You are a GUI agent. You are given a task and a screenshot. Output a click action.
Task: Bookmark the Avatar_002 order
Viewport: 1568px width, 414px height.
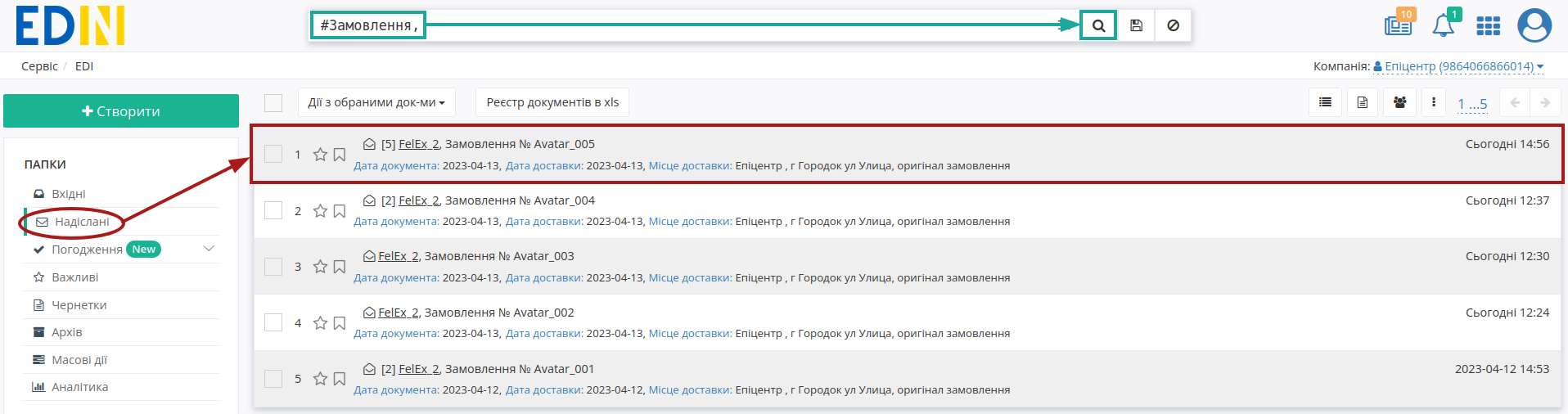pyautogui.click(x=340, y=323)
